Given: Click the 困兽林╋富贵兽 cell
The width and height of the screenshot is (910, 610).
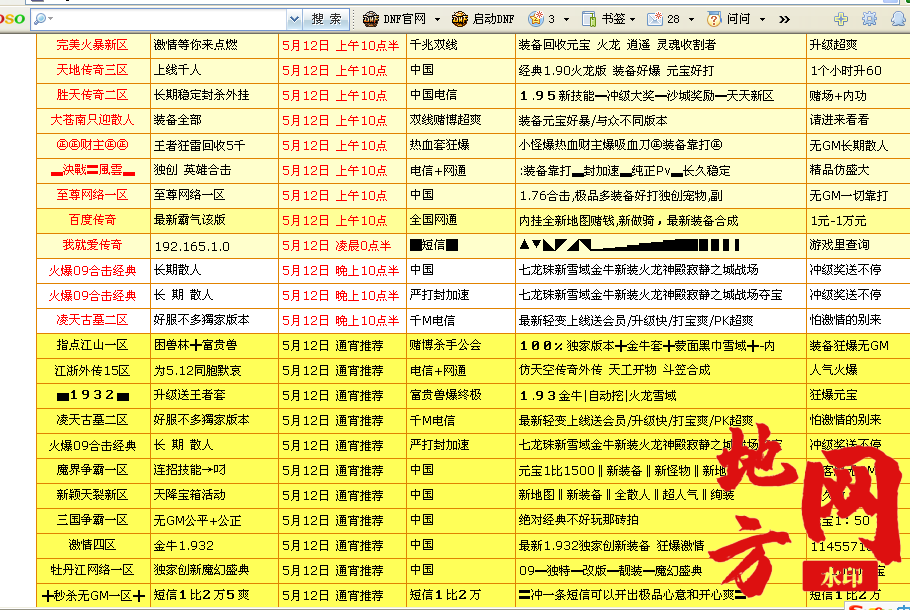Looking at the screenshot, I should (196, 345).
